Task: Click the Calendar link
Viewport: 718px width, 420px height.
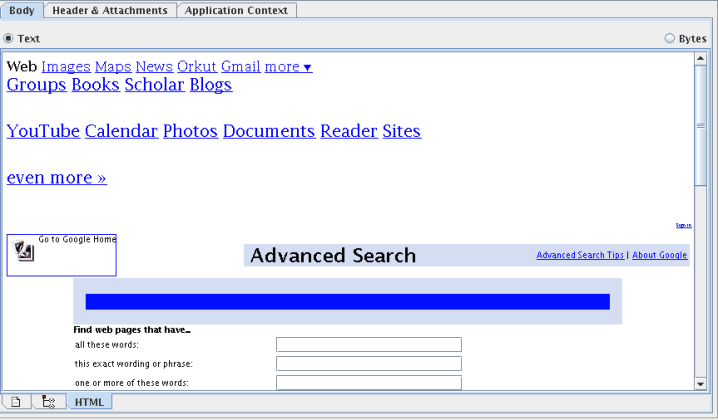Action: pyautogui.click(x=121, y=131)
